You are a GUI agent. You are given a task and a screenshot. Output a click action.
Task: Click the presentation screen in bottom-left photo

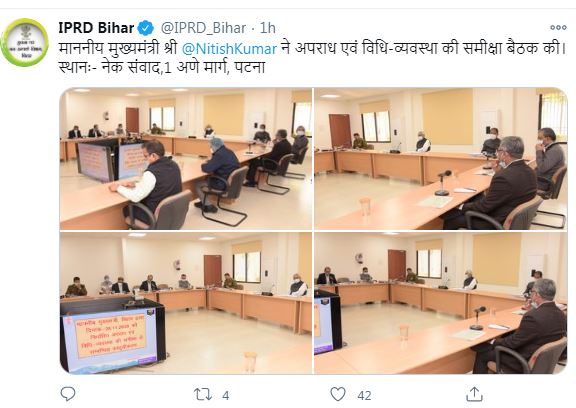110,340
